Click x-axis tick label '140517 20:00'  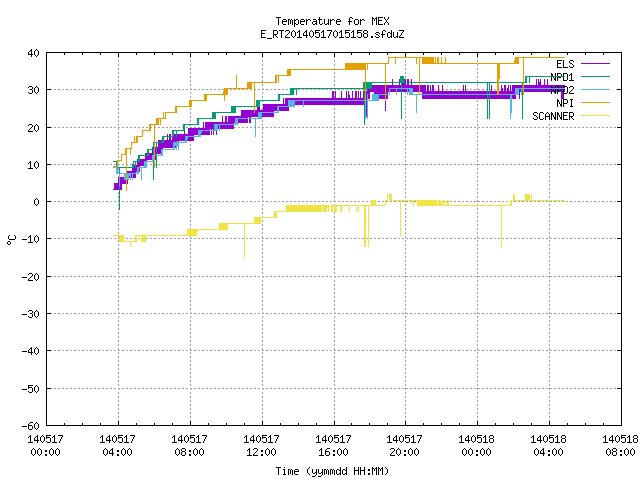point(404,446)
